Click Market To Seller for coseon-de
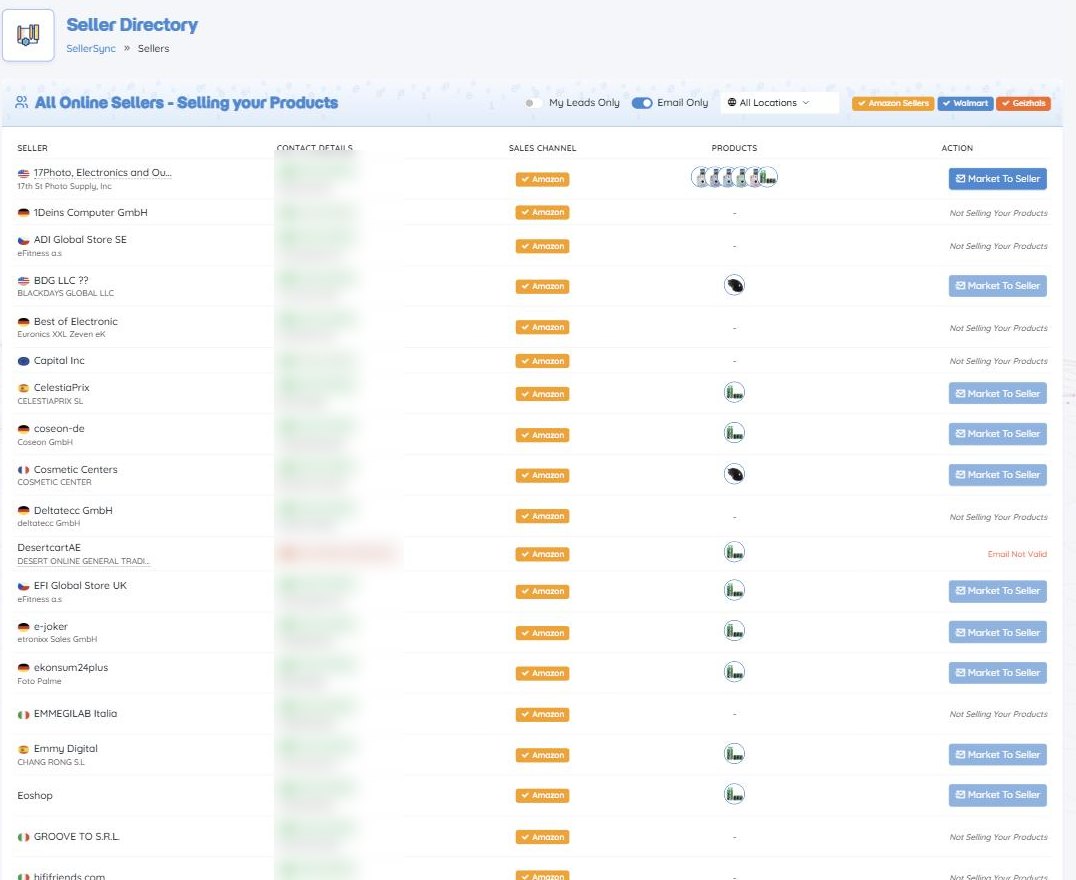 pos(997,434)
